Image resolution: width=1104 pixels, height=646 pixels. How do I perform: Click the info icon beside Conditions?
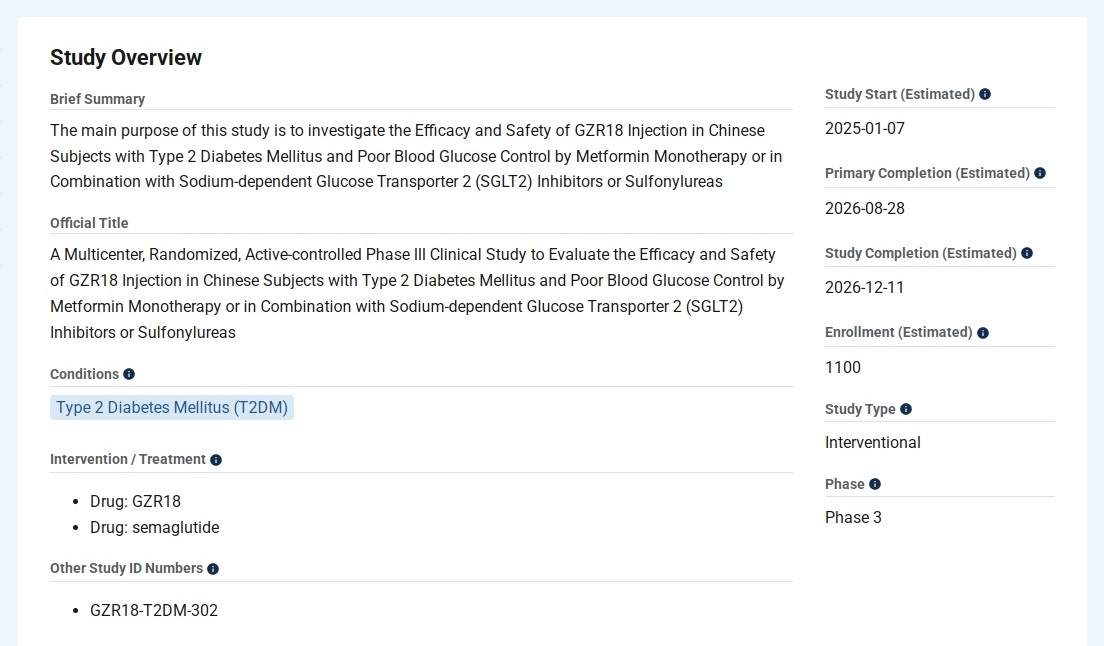(129, 374)
